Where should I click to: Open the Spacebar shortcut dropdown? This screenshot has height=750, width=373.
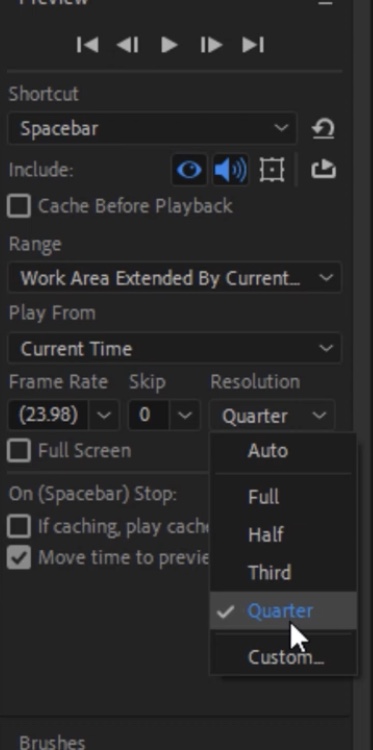pos(153,129)
